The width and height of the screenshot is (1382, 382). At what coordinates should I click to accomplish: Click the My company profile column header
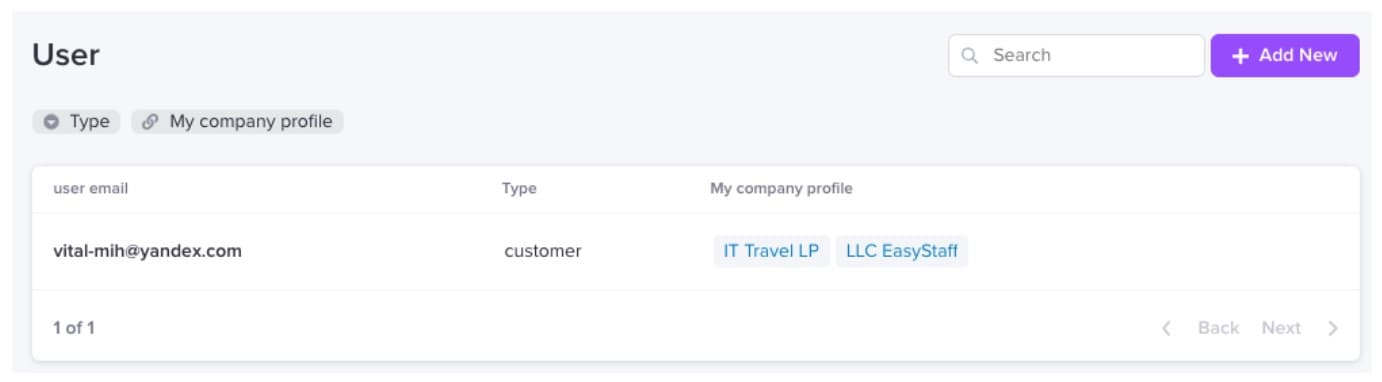(781, 188)
